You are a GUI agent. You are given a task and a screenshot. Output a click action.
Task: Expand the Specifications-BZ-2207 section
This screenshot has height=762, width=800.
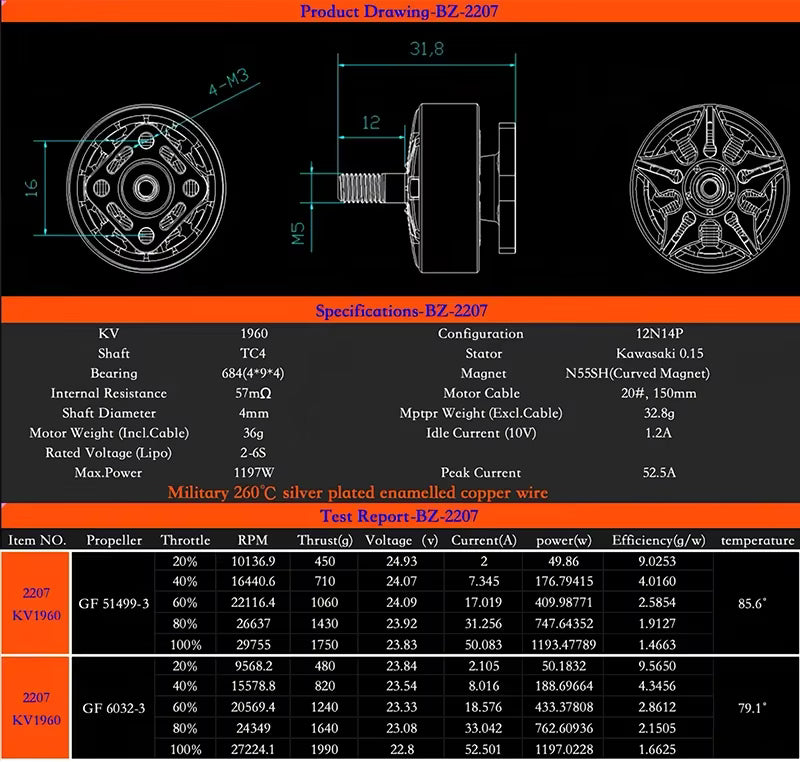(400, 308)
